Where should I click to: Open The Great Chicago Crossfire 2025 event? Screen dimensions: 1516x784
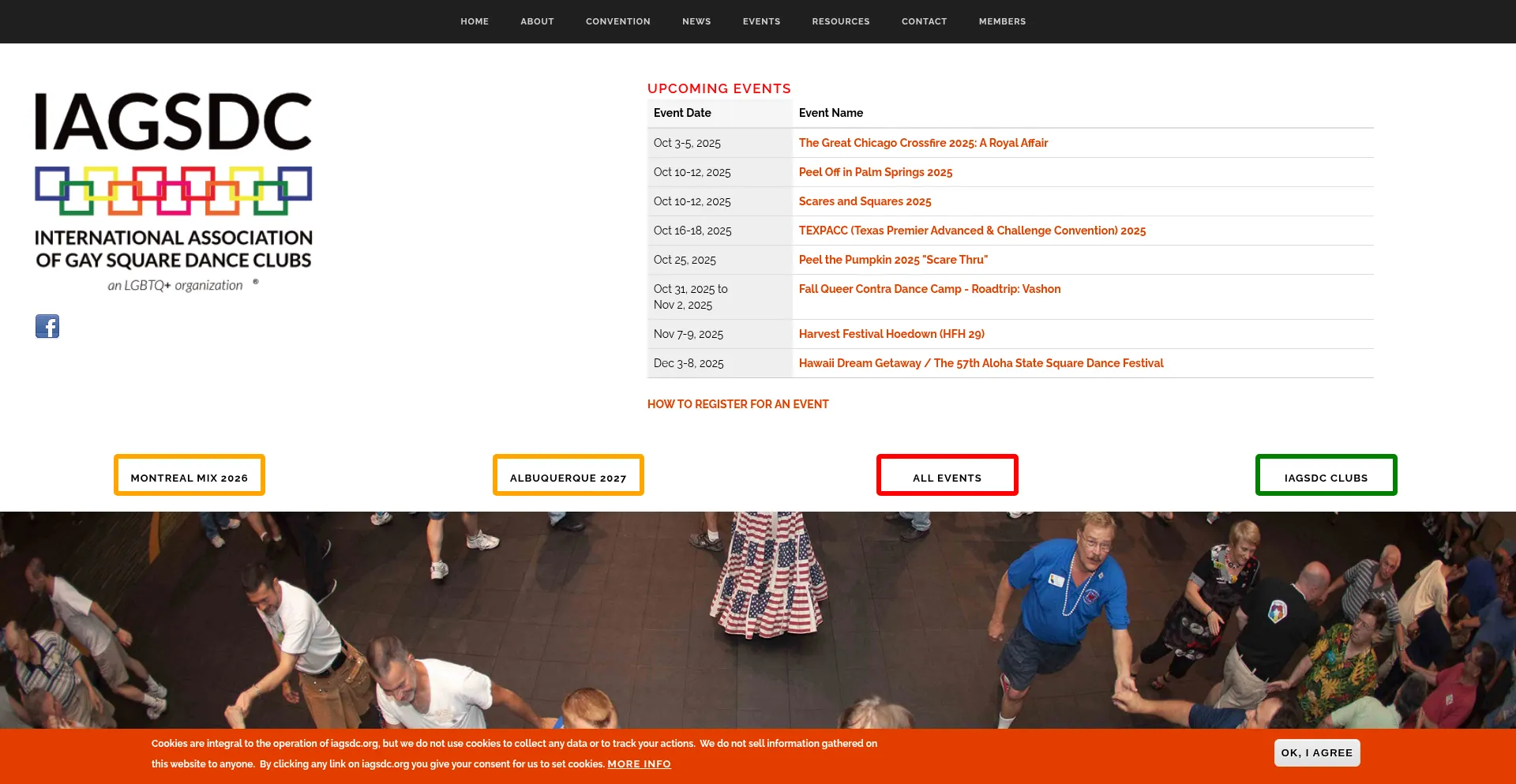(923, 143)
